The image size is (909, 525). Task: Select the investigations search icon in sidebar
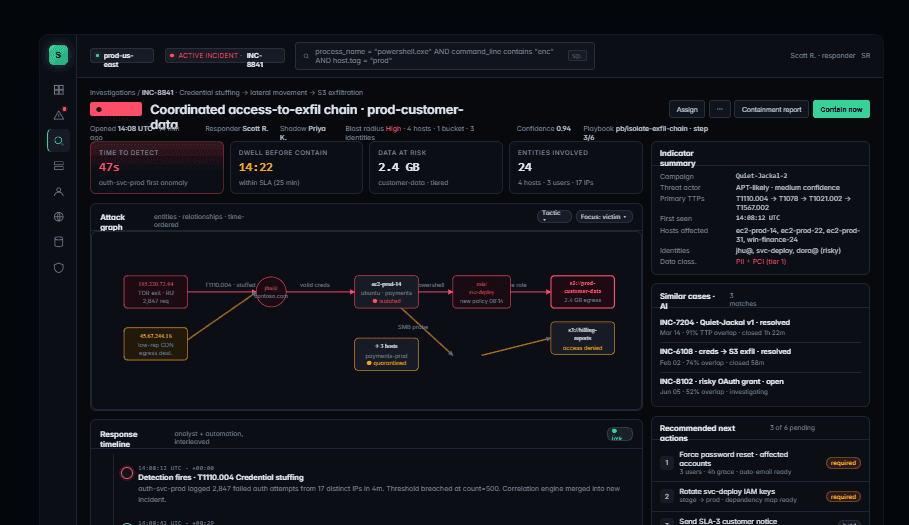[x=59, y=140]
